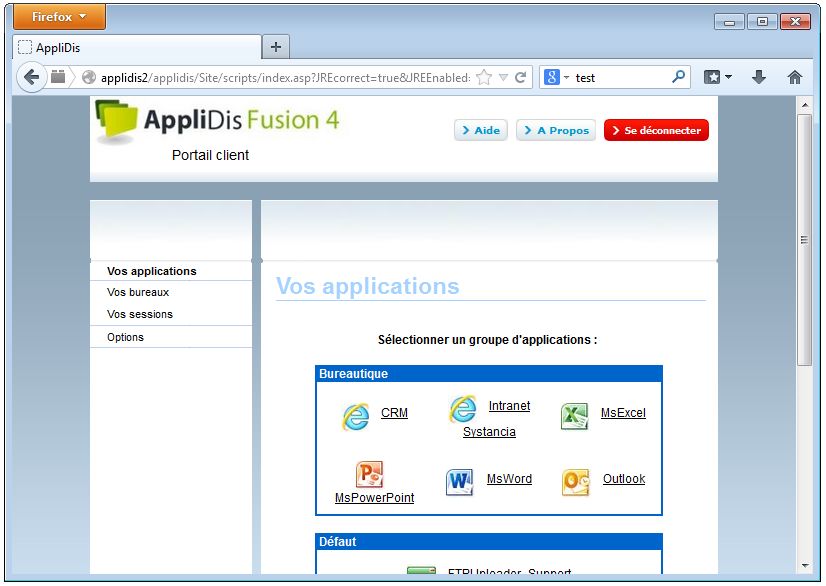This screenshot has width=826, height=586.
Task: Open the Intranet Systancia application icon
Action: click(462, 409)
